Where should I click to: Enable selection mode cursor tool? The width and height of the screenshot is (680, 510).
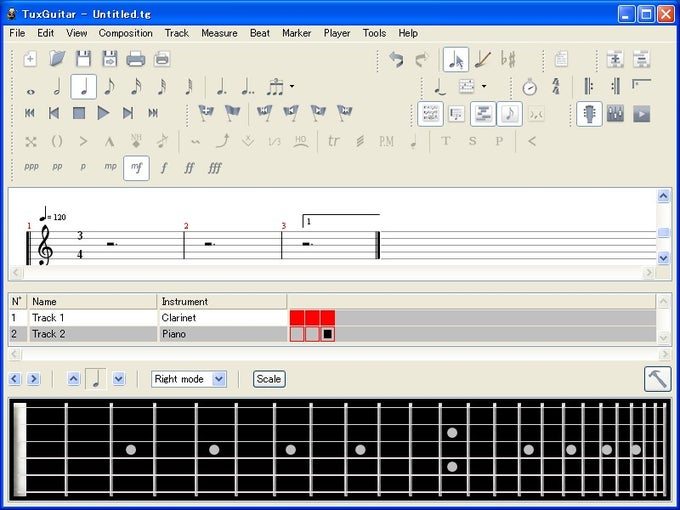(456, 59)
